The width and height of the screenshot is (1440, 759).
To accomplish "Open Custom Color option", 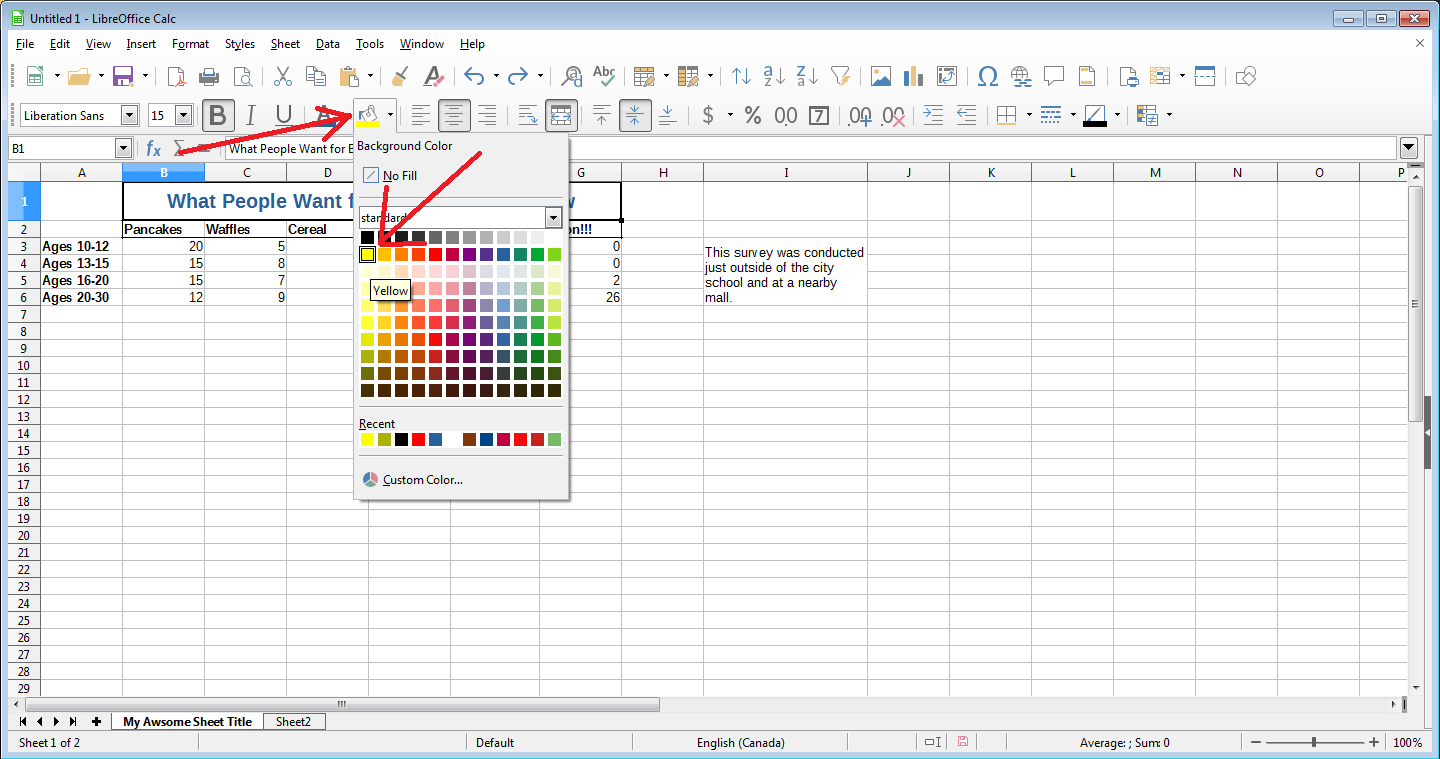I will (413, 480).
